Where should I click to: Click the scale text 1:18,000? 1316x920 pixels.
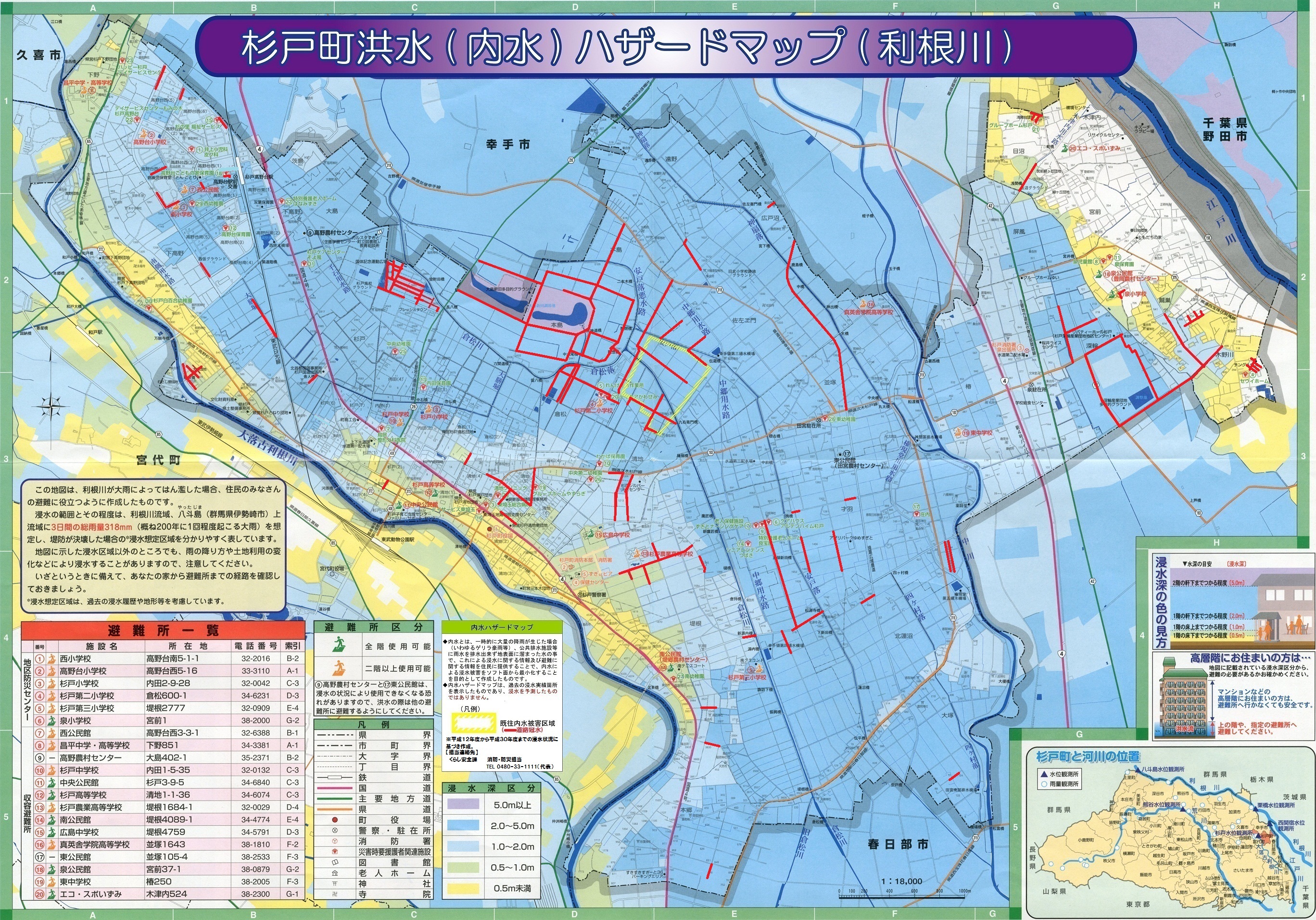click(902, 881)
